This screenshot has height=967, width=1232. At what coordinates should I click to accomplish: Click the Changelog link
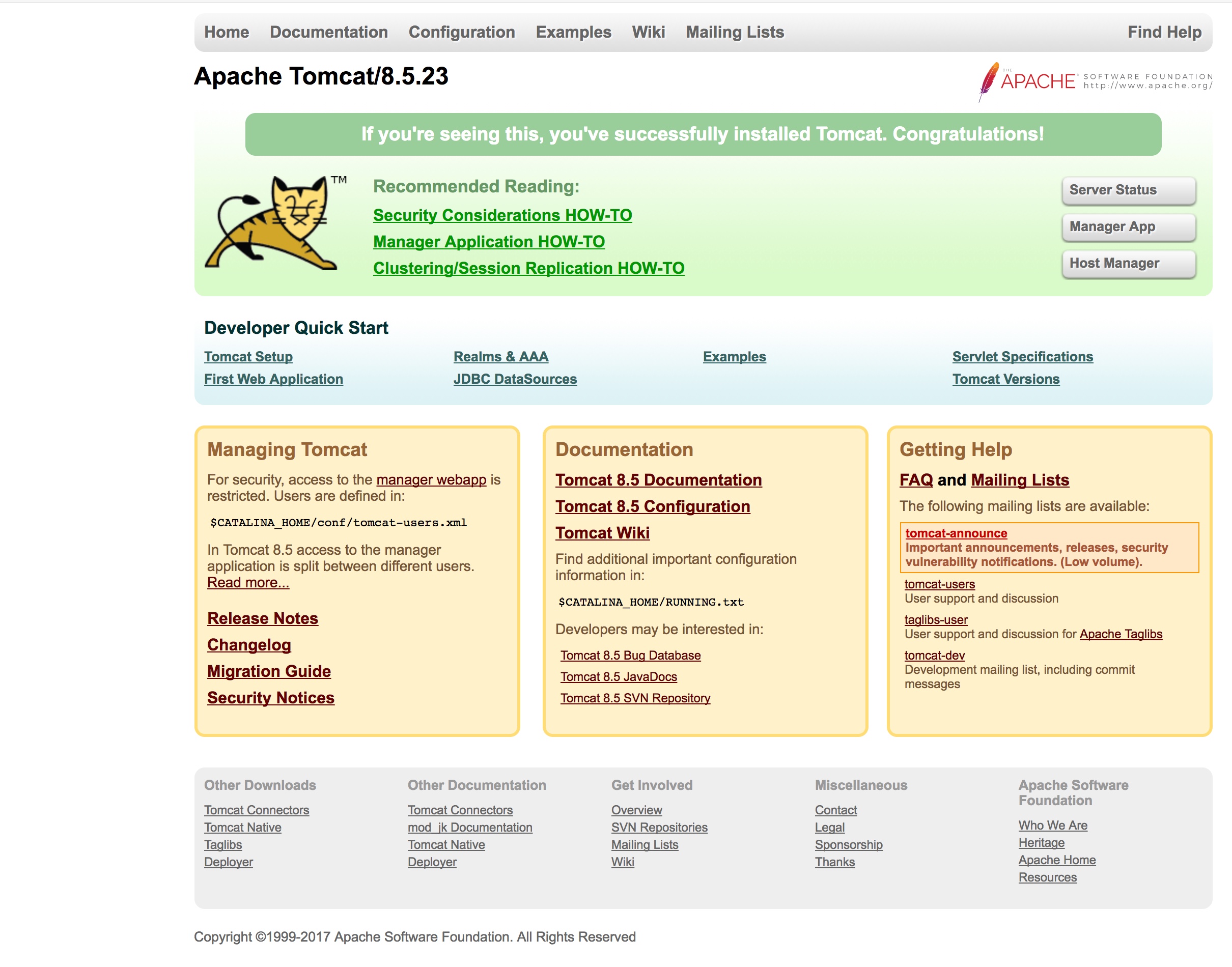click(249, 645)
